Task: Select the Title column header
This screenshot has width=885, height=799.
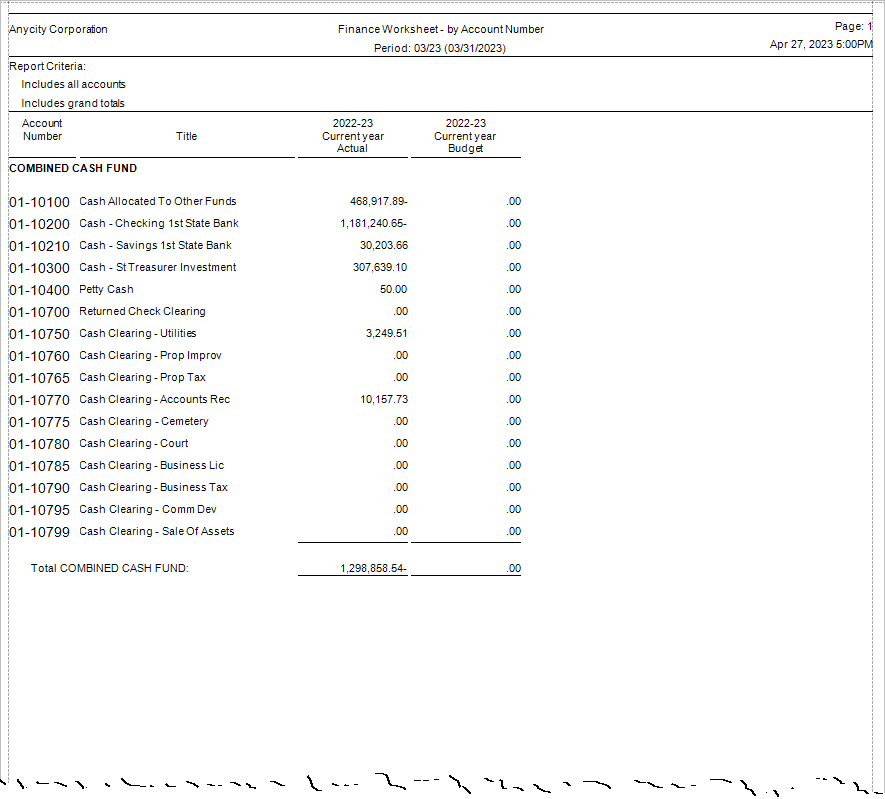Action: (x=186, y=136)
